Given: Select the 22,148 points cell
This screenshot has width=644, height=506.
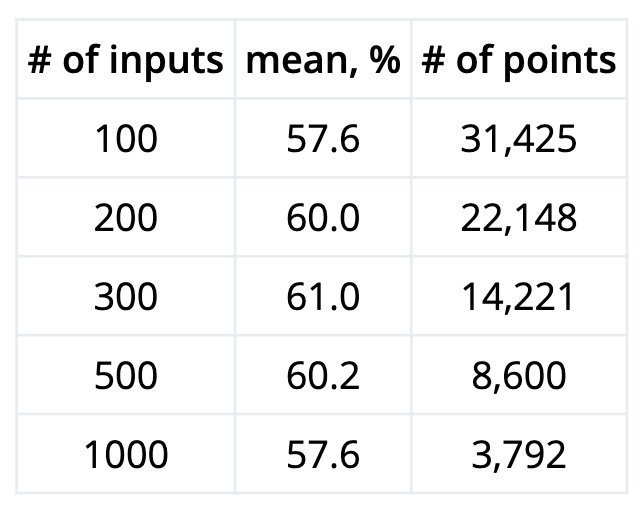Looking at the screenshot, I should click(518, 218).
